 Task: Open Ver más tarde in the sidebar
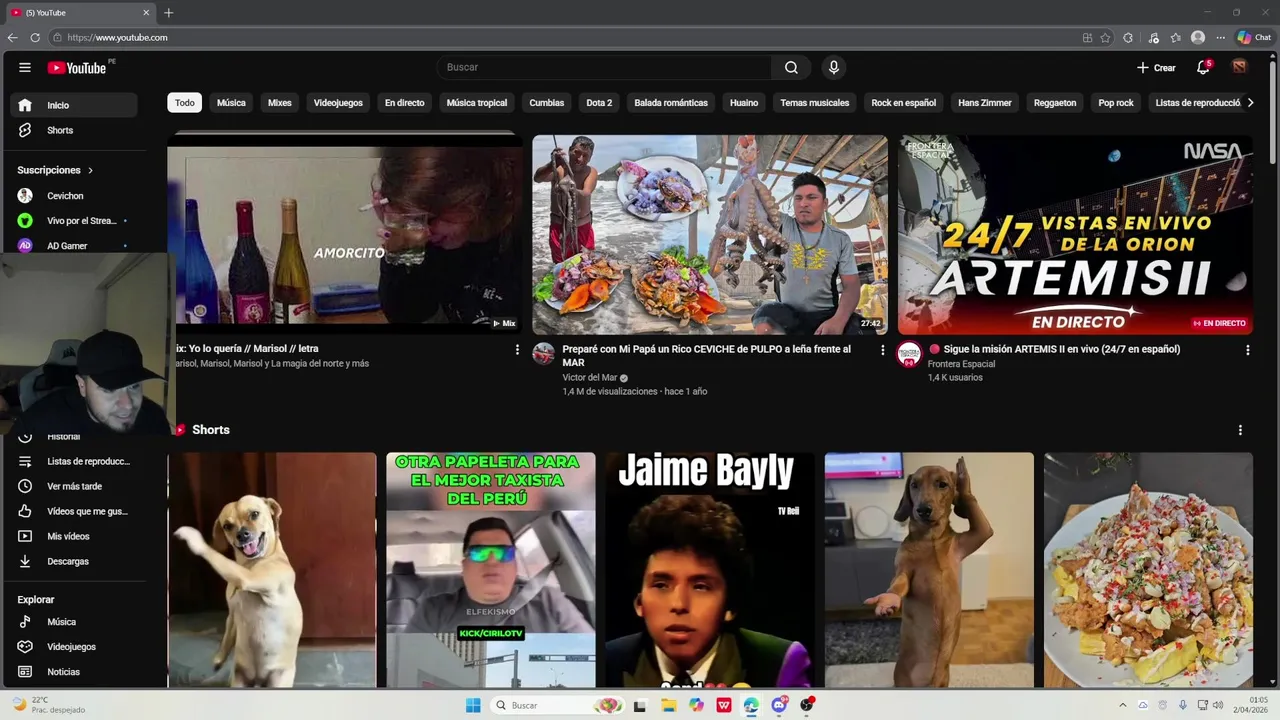point(75,486)
